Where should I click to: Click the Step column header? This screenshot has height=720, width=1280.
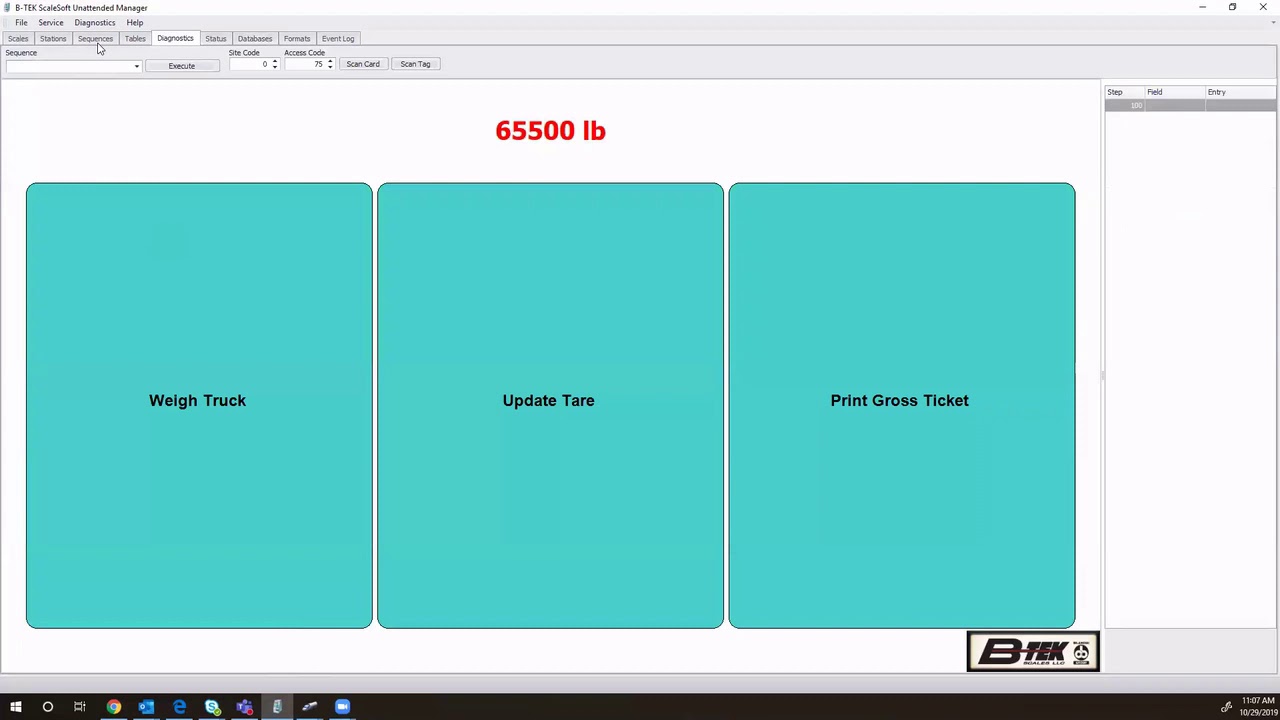click(x=1124, y=92)
